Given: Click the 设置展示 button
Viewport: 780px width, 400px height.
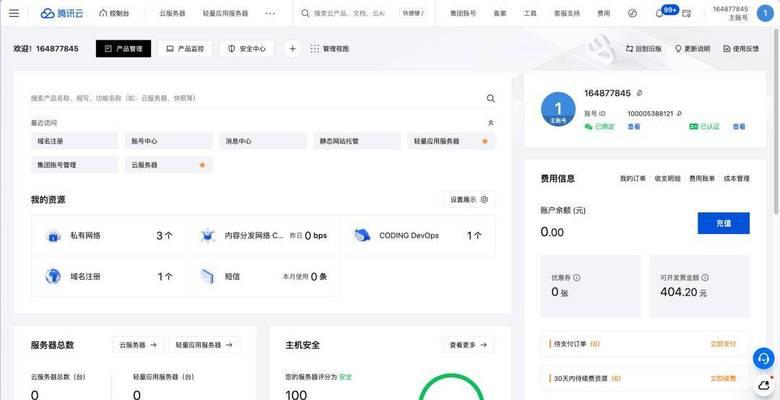Looking at the screenshot, I should pyautogui.click(x=469, y=200).
